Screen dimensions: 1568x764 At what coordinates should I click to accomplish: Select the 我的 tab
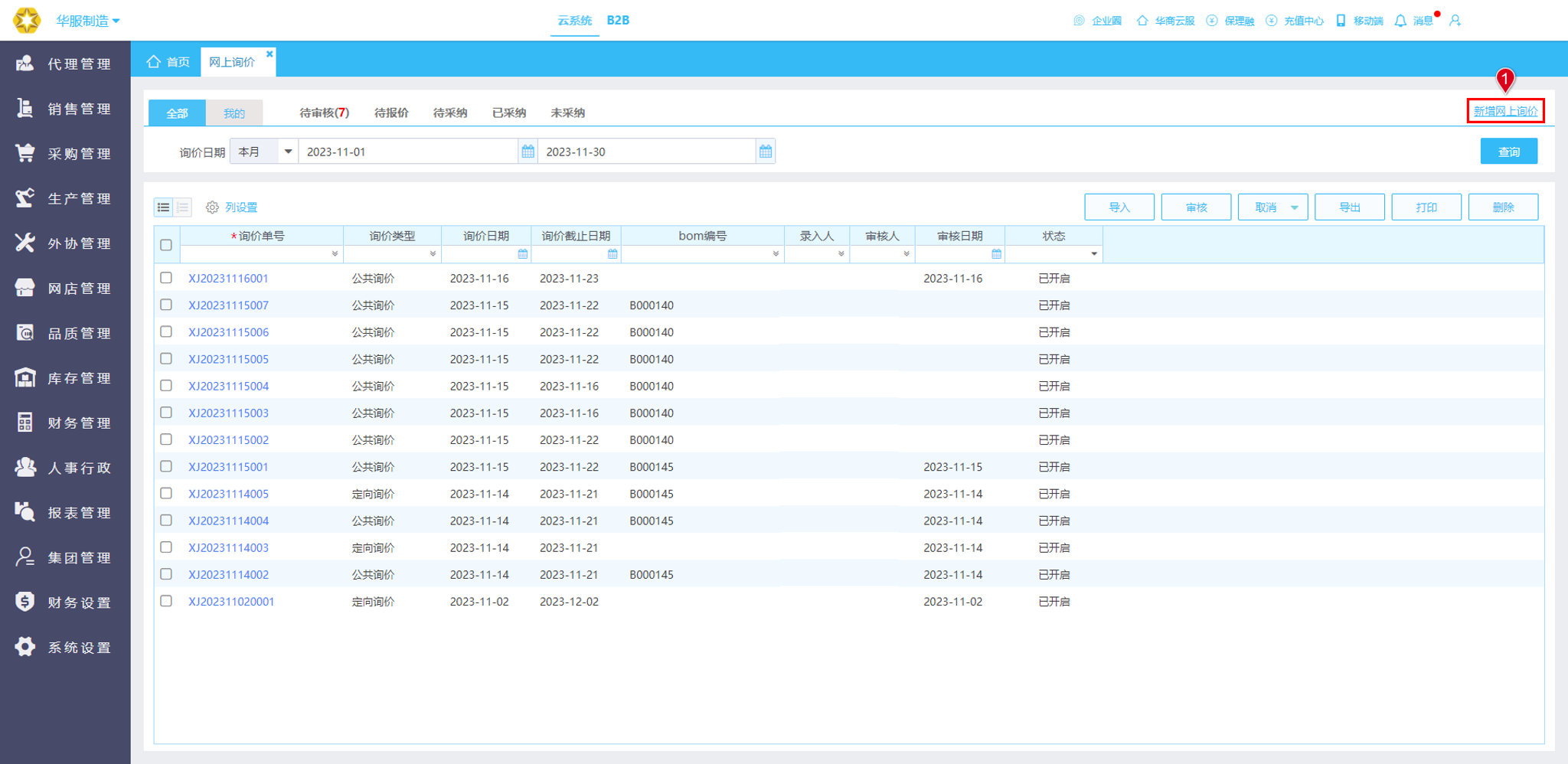[x=234, y=113]
